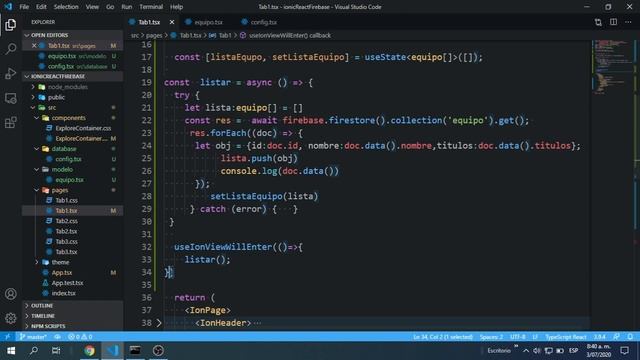The height and width of the screenshot is (360, 640).
Task: Unfold the IonHeader block at line 38
Action: pos(159,323)
